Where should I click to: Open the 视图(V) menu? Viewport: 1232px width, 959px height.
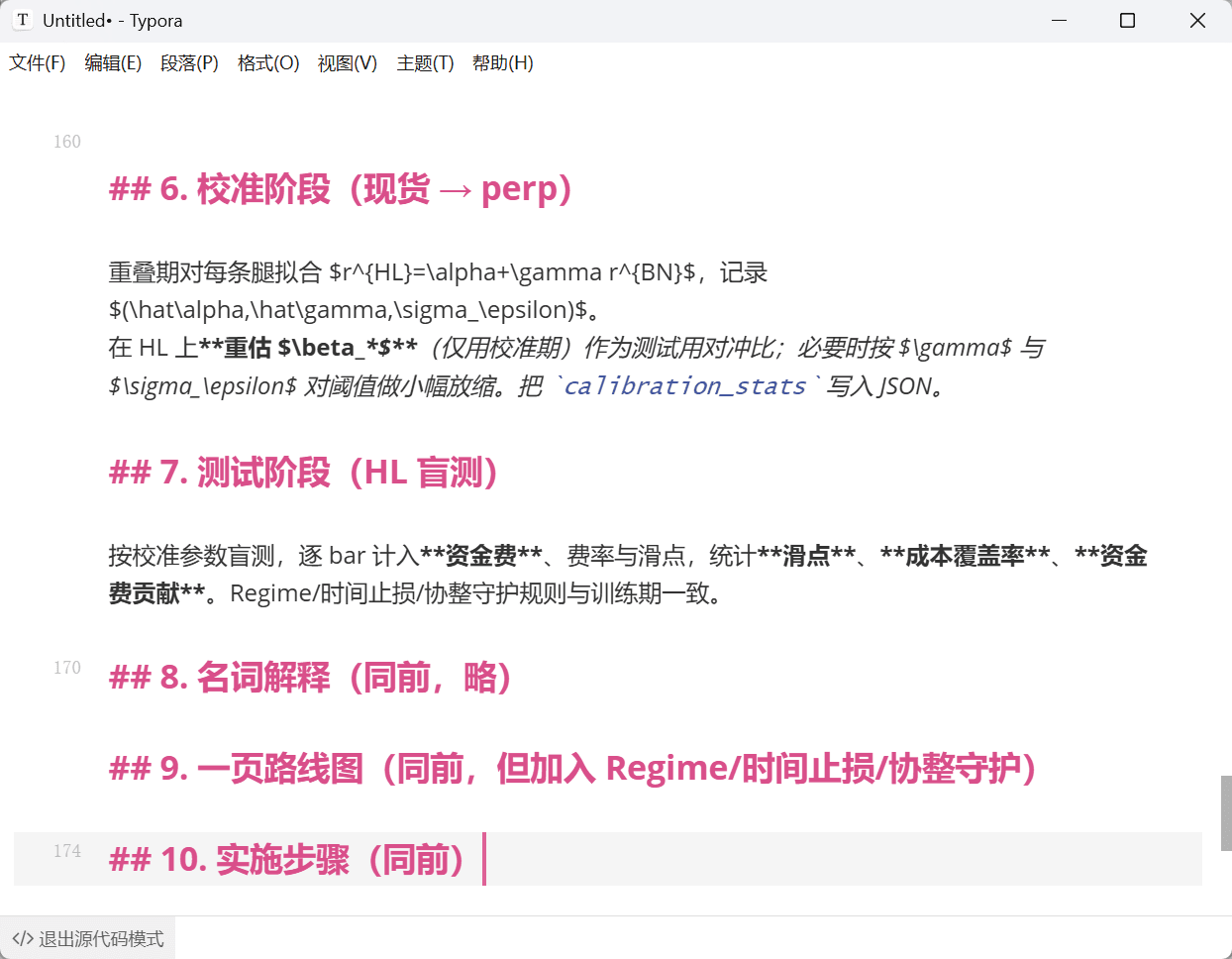(x=347, y=63)
